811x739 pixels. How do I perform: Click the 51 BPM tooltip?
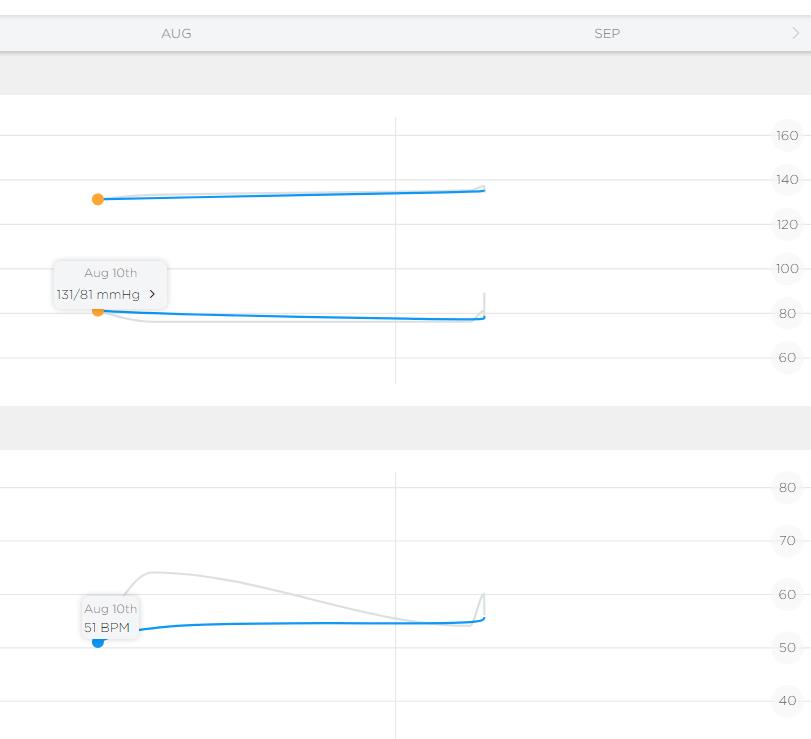click(x=110, y=618)
